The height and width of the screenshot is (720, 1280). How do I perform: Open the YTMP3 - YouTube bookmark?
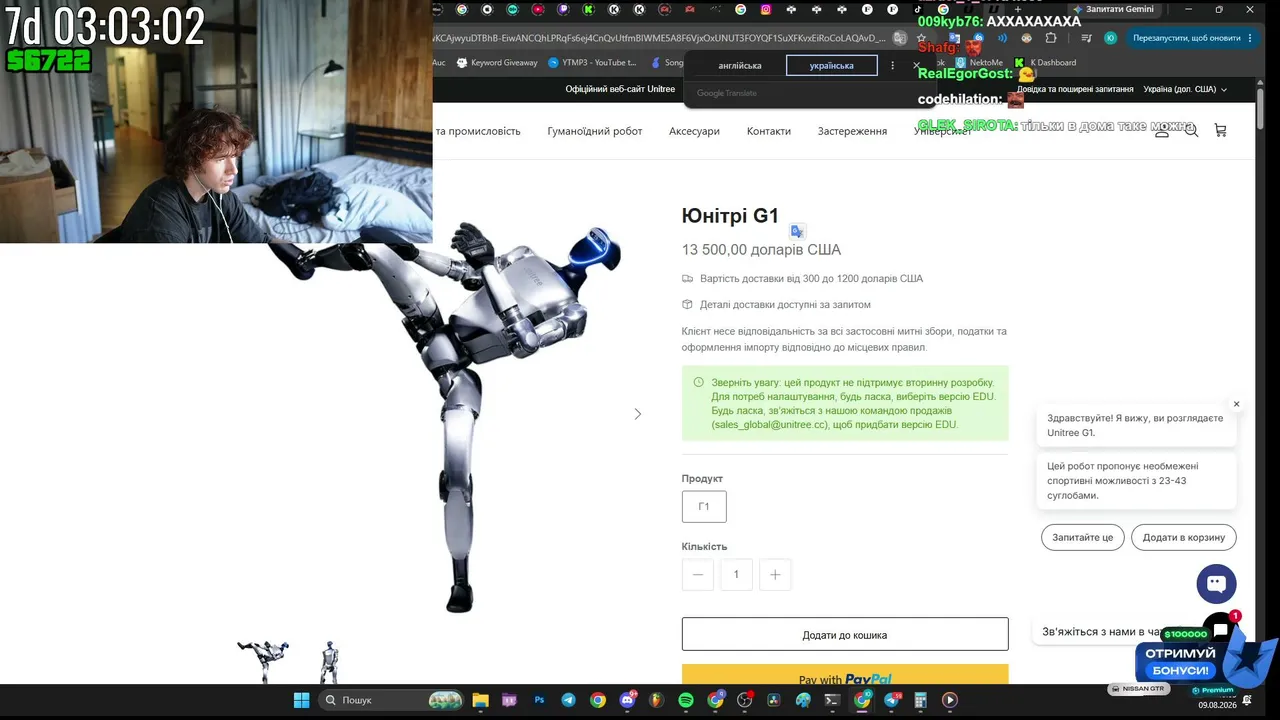click(593, 62)
